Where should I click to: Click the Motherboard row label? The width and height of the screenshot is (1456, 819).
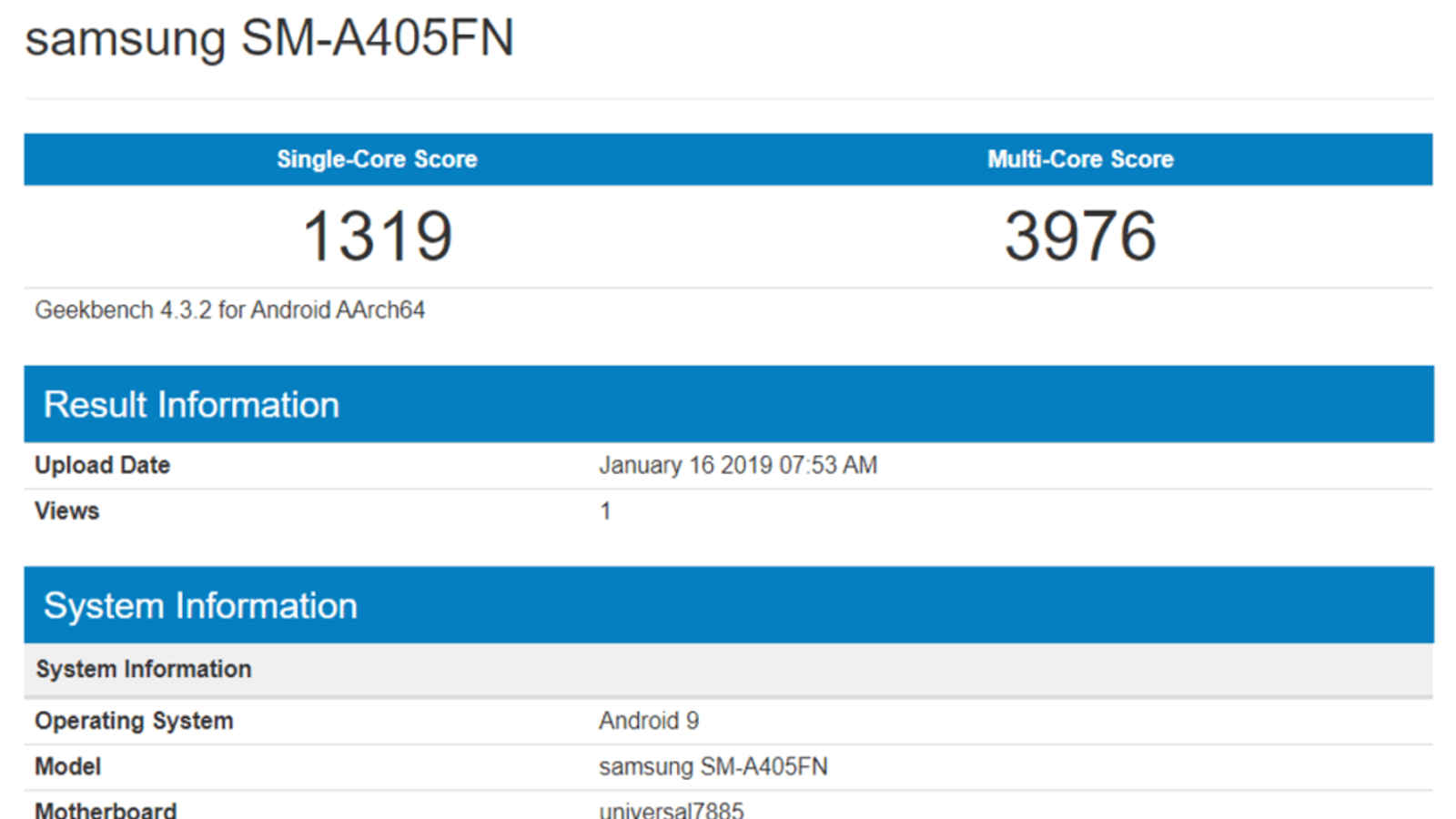(x=106, y=809)
